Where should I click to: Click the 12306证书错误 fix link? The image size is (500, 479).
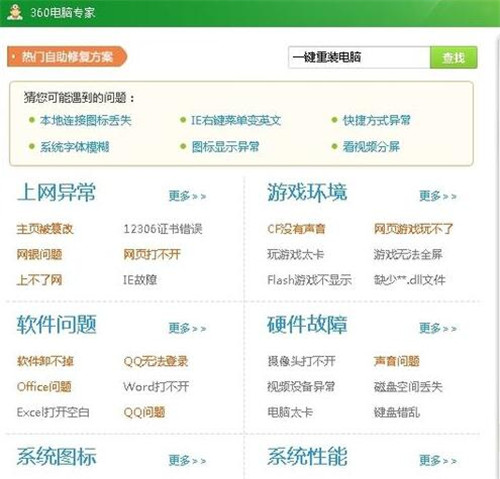163,229
